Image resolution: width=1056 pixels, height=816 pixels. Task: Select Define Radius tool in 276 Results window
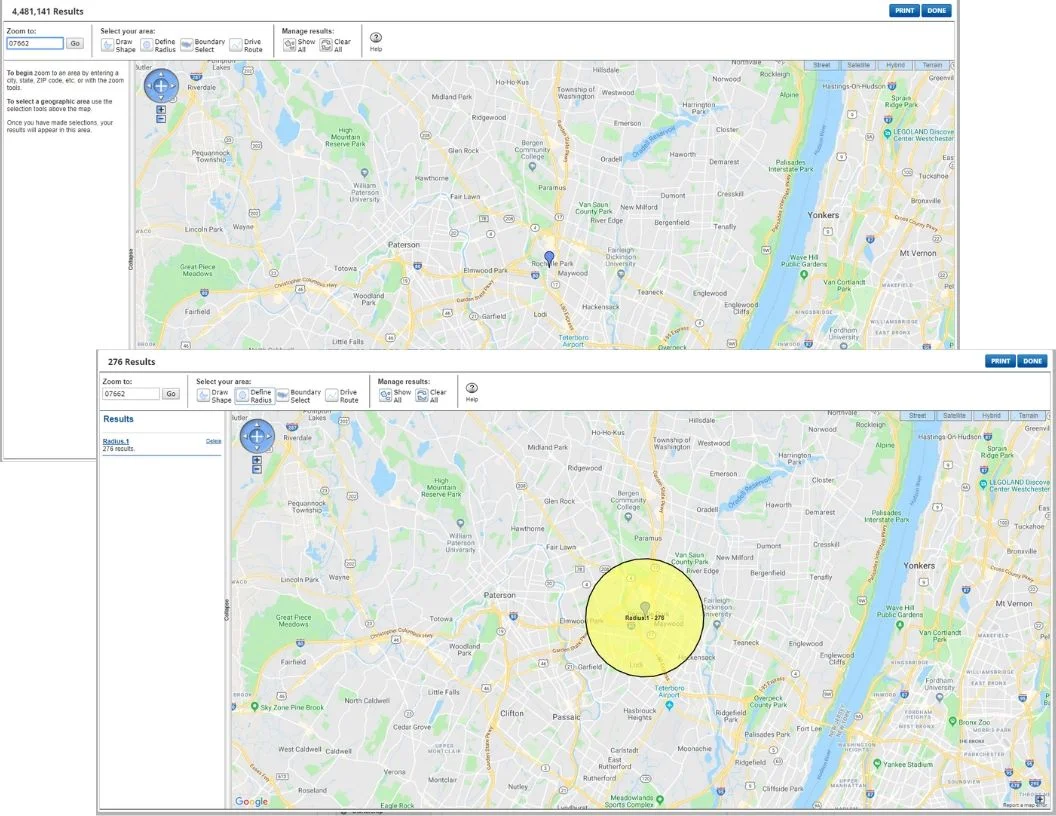pos(255,396)
